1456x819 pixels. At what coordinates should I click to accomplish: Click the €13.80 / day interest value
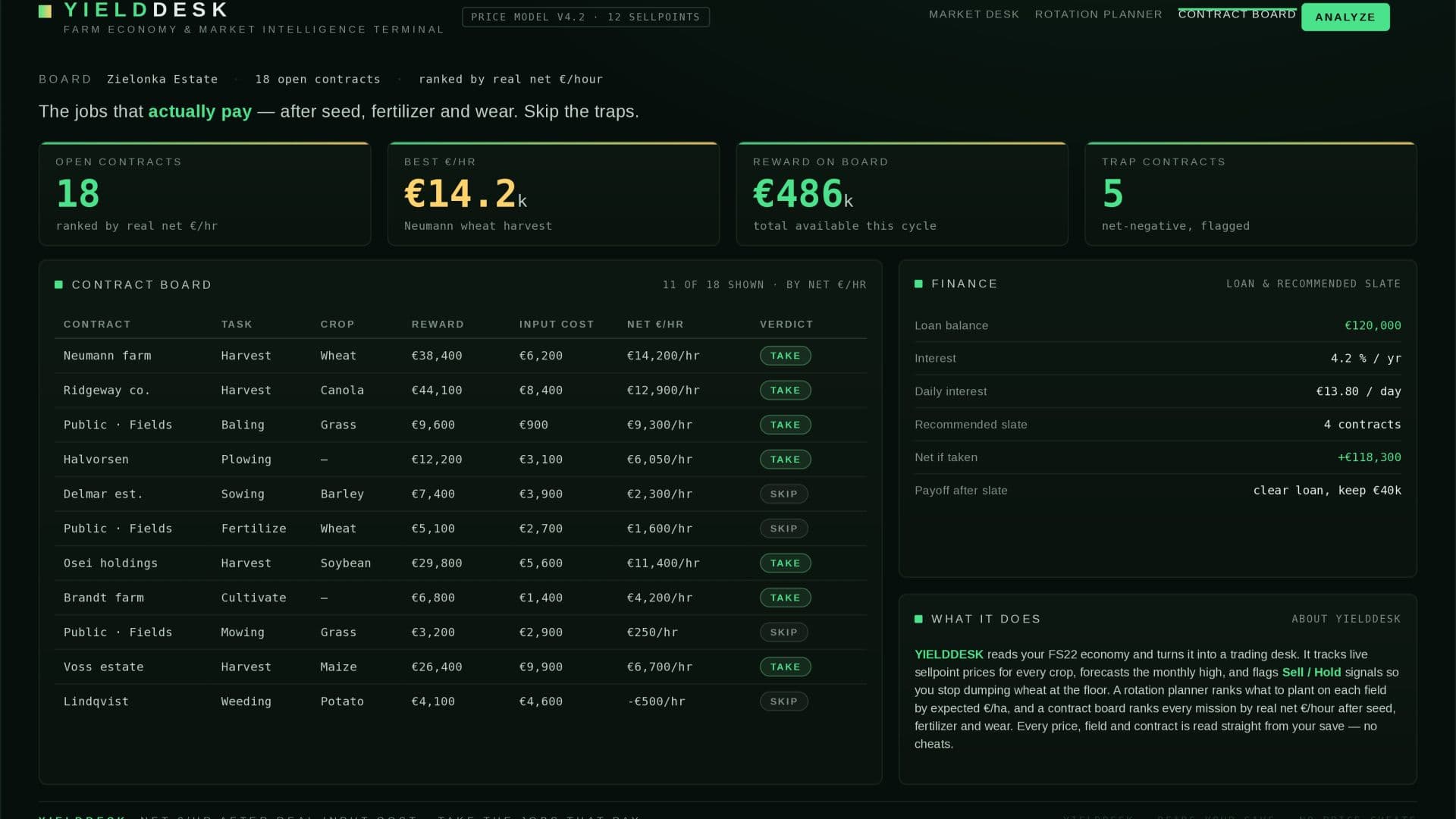point(1359,391)
